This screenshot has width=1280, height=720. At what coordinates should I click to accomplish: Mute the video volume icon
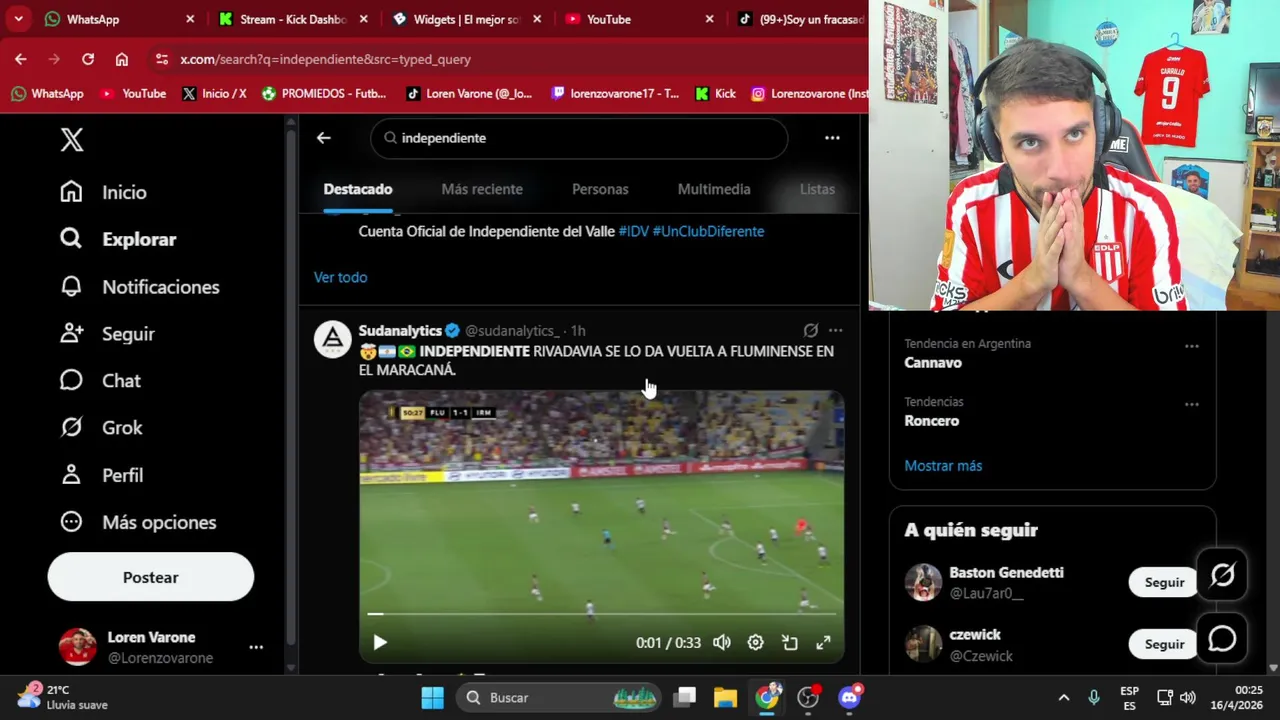pyautogui.click(x=722, y=643)
